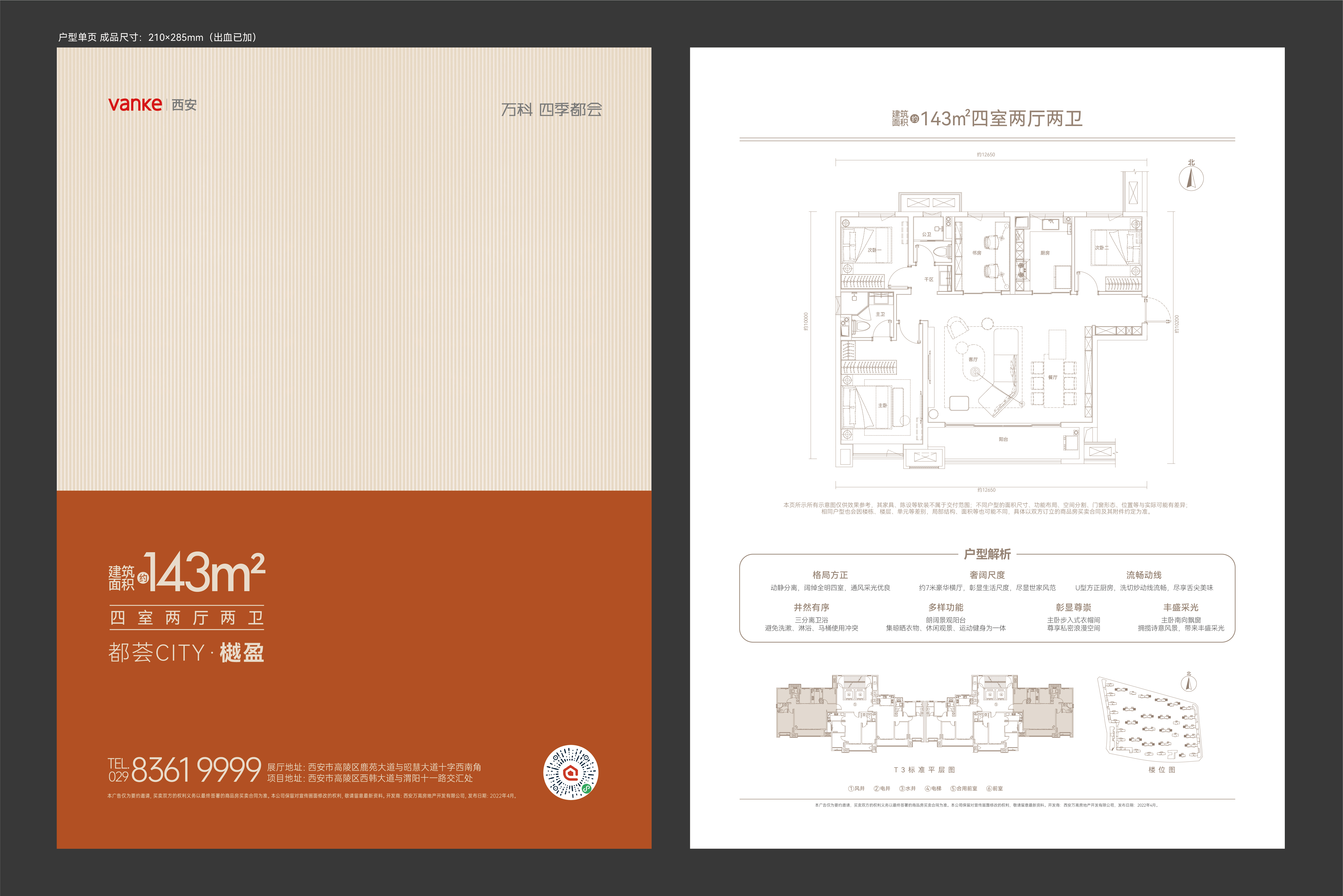Click the '⑤合用前室' legend entry
Screen dimensions: 1343x896
(964, 789)
